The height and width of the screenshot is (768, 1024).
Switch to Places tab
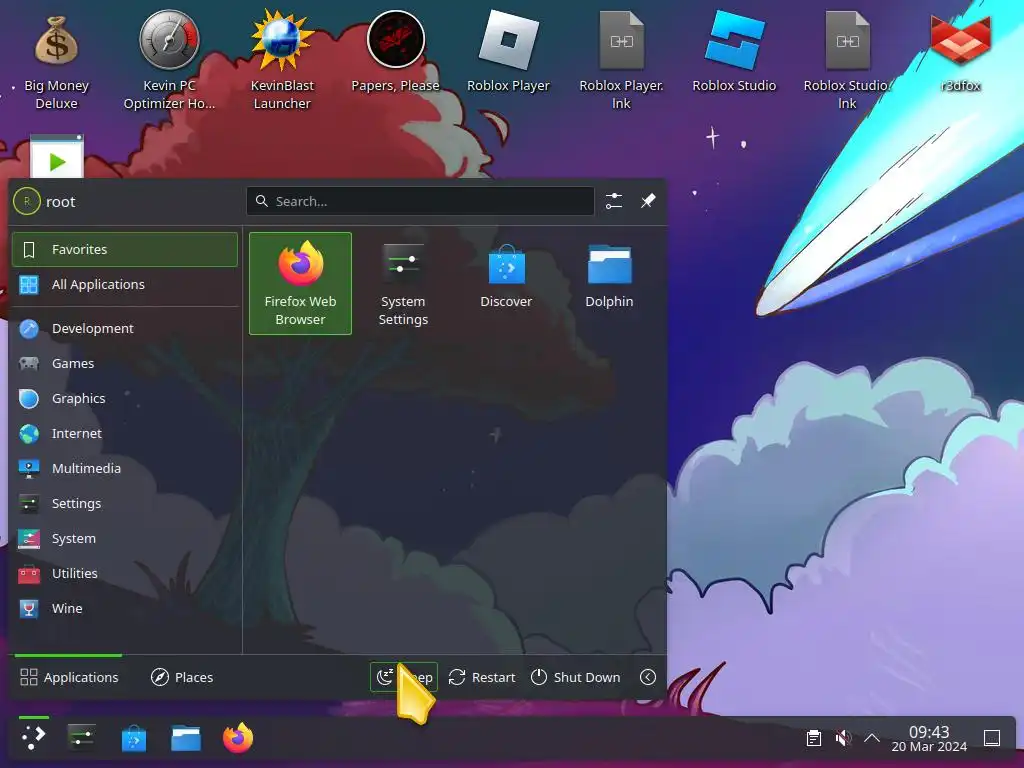tap(182, 677)
